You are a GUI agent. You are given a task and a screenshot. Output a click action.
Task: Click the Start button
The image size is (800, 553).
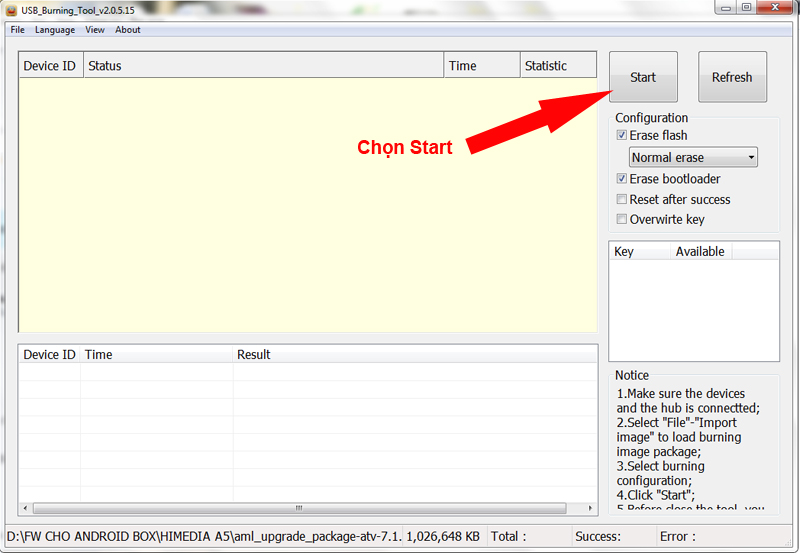pyautogui.click(x=643, y=77)
